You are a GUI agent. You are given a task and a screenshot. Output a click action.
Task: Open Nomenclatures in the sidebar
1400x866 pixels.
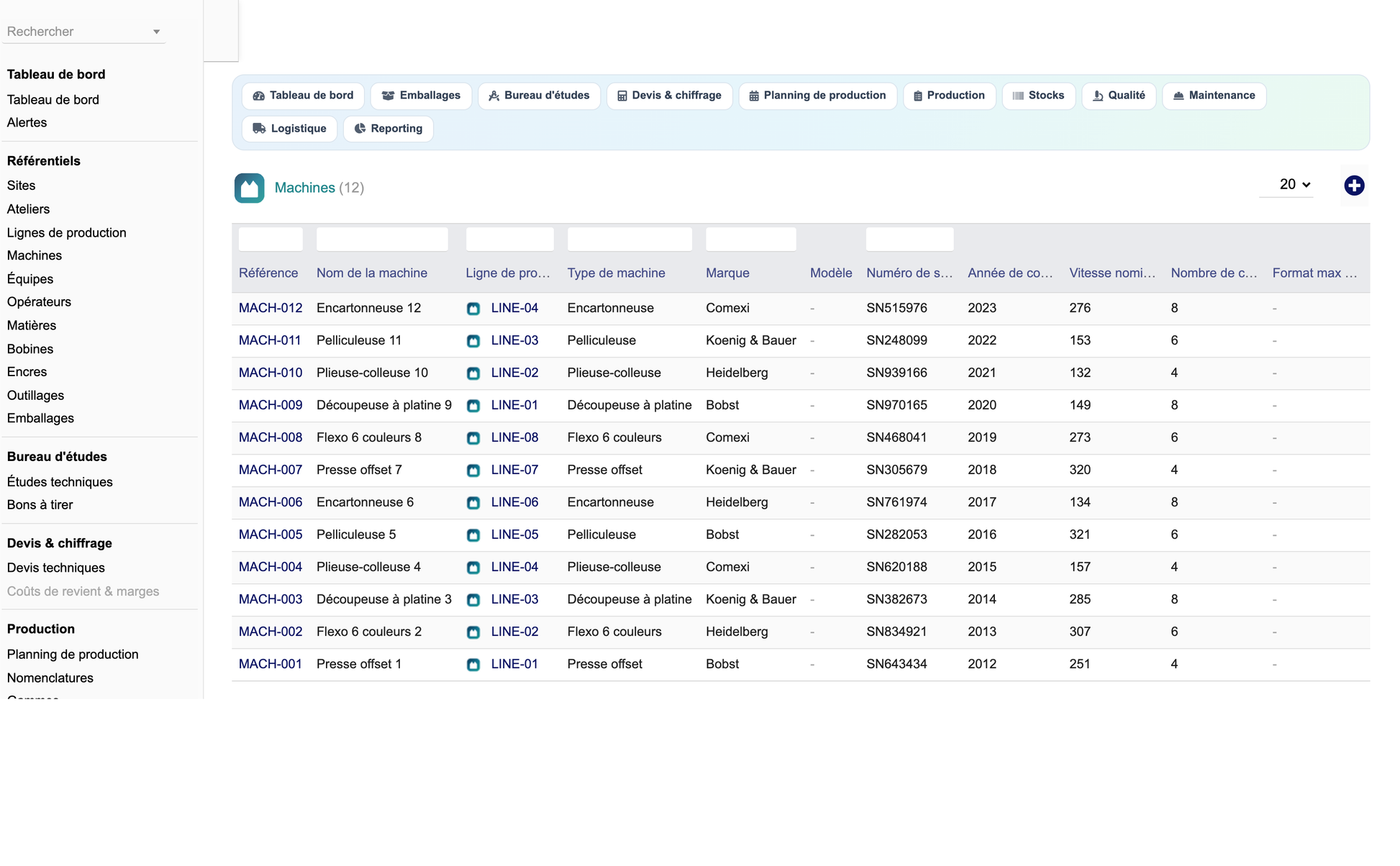(50, 678)
